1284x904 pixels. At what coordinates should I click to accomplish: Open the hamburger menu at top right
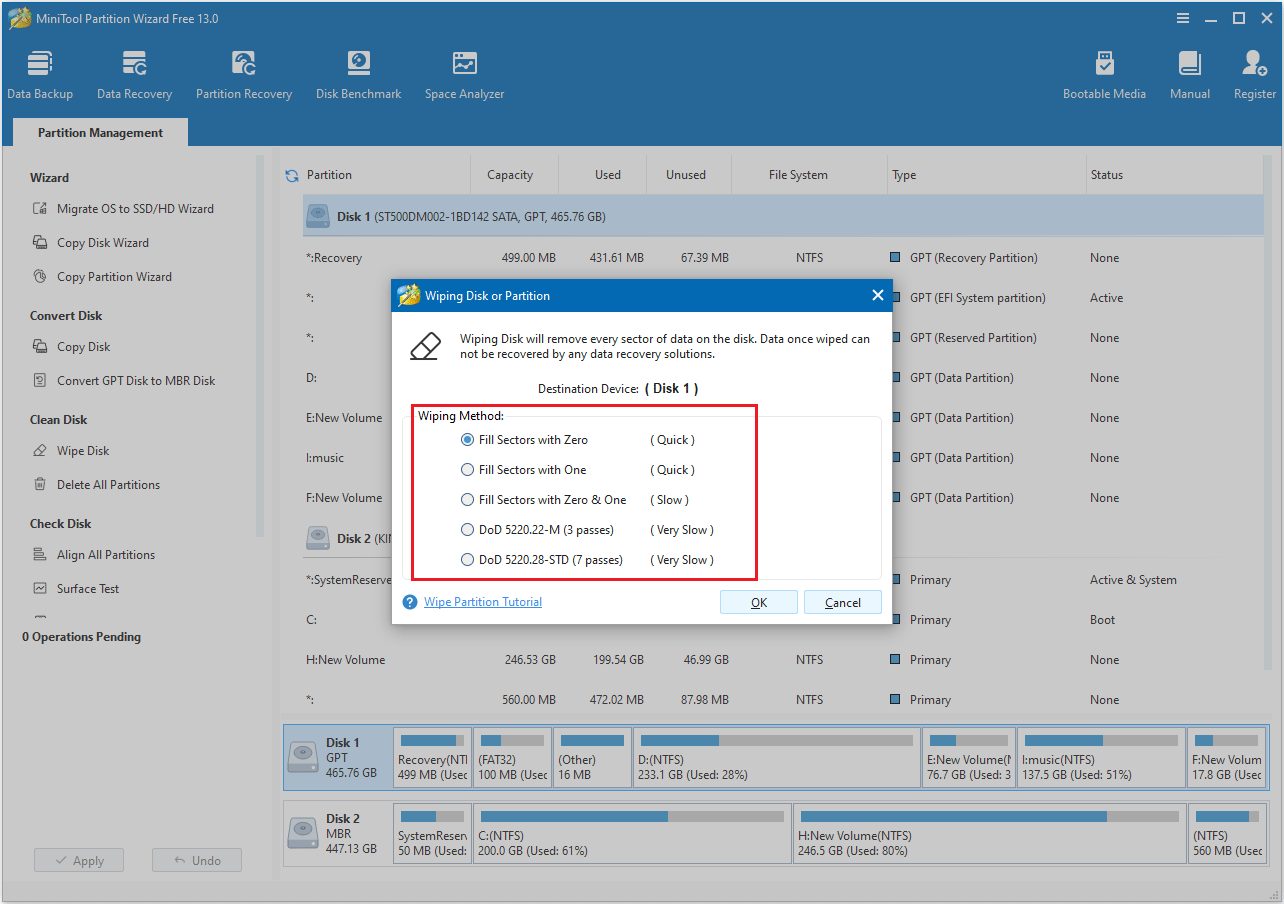coord(1183,17)
